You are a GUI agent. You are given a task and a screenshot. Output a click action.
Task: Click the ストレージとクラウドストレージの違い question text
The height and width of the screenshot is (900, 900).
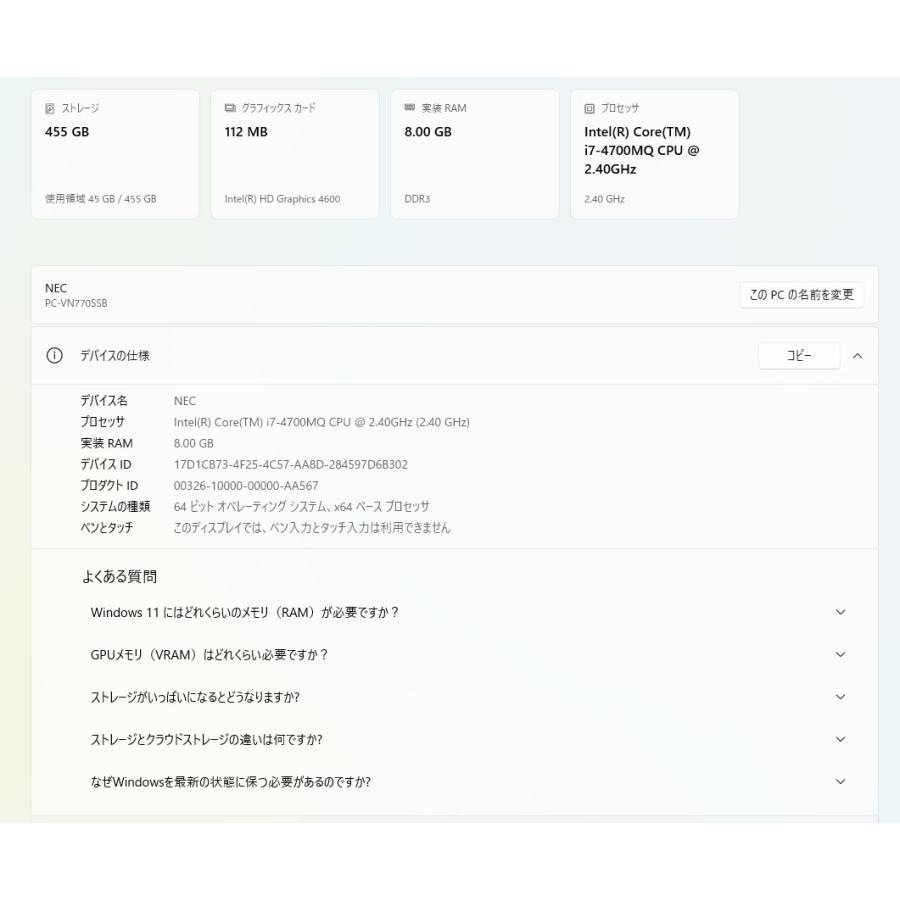[x=206, y=740]
